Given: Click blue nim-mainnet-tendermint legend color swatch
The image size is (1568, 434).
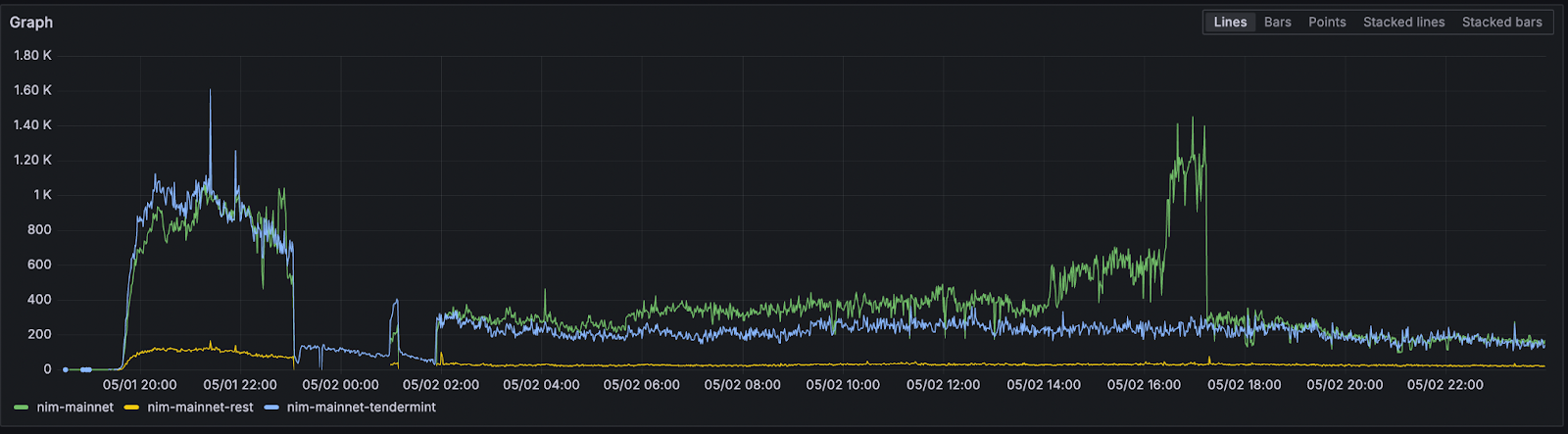Looking at the screenshot, I should coord(271,407).
